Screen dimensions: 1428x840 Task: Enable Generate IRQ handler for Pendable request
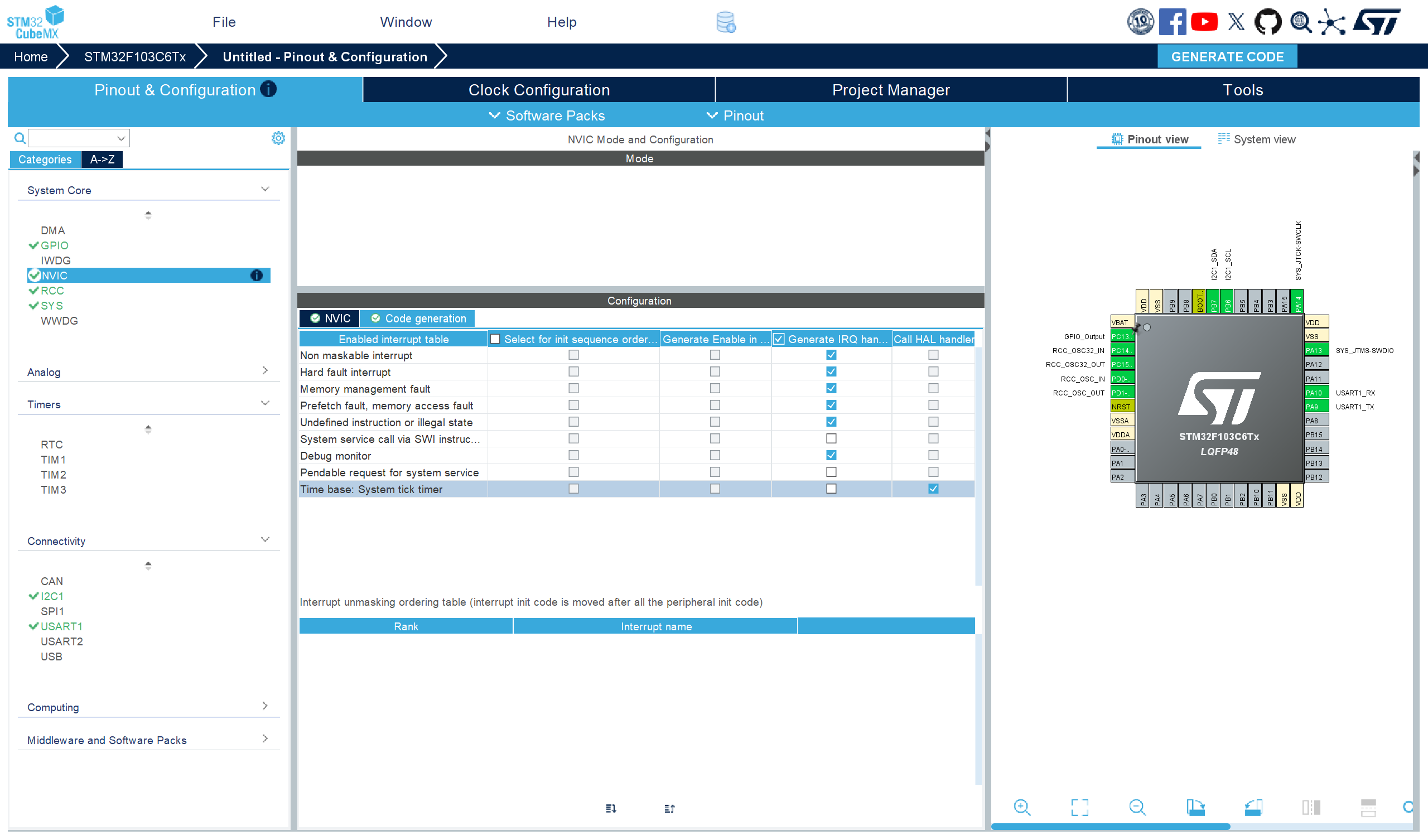tap(831, 471)
